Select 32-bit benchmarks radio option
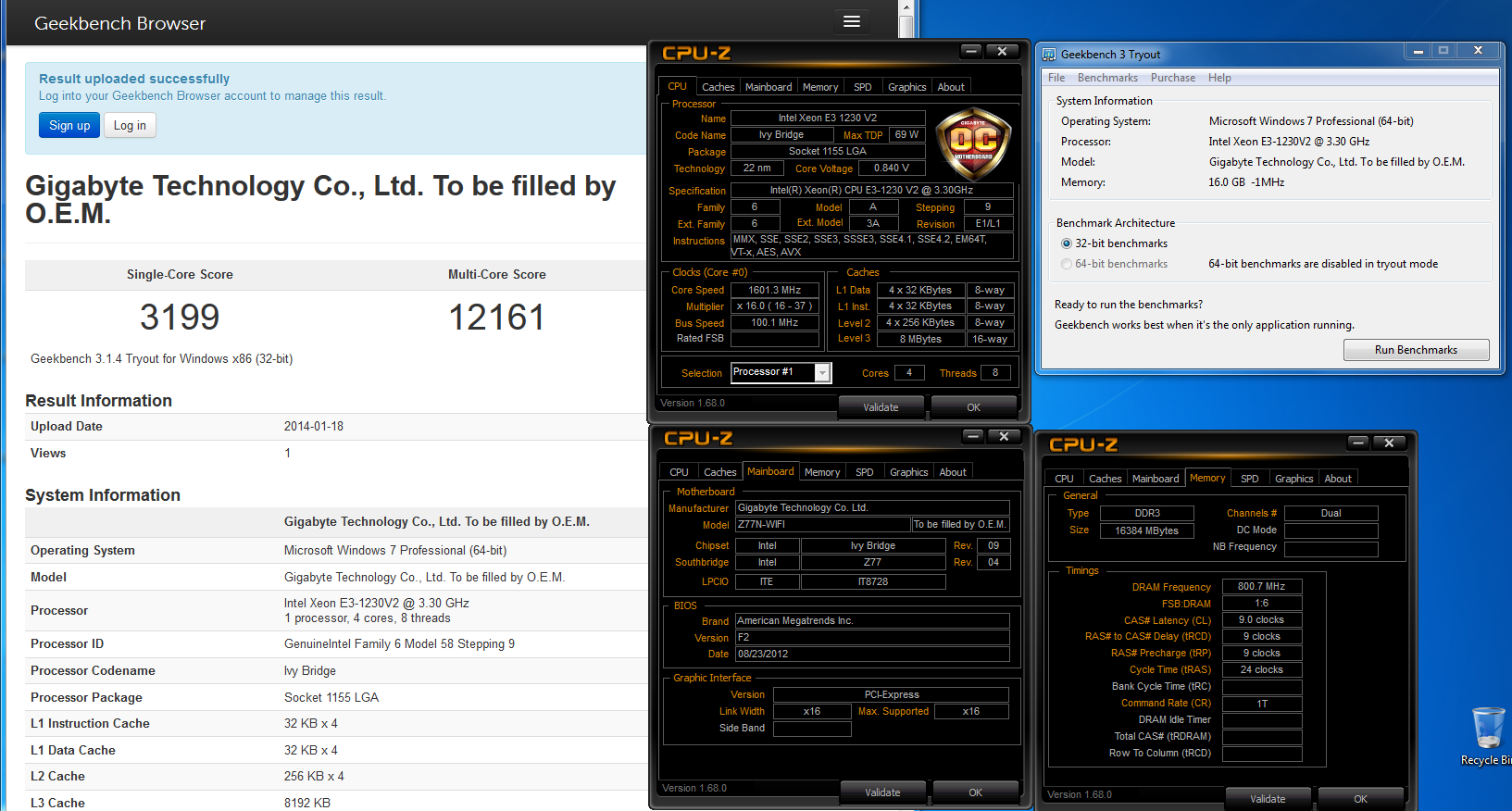This screenshot has height=811, width=1512. click(x=1067, y=243)
